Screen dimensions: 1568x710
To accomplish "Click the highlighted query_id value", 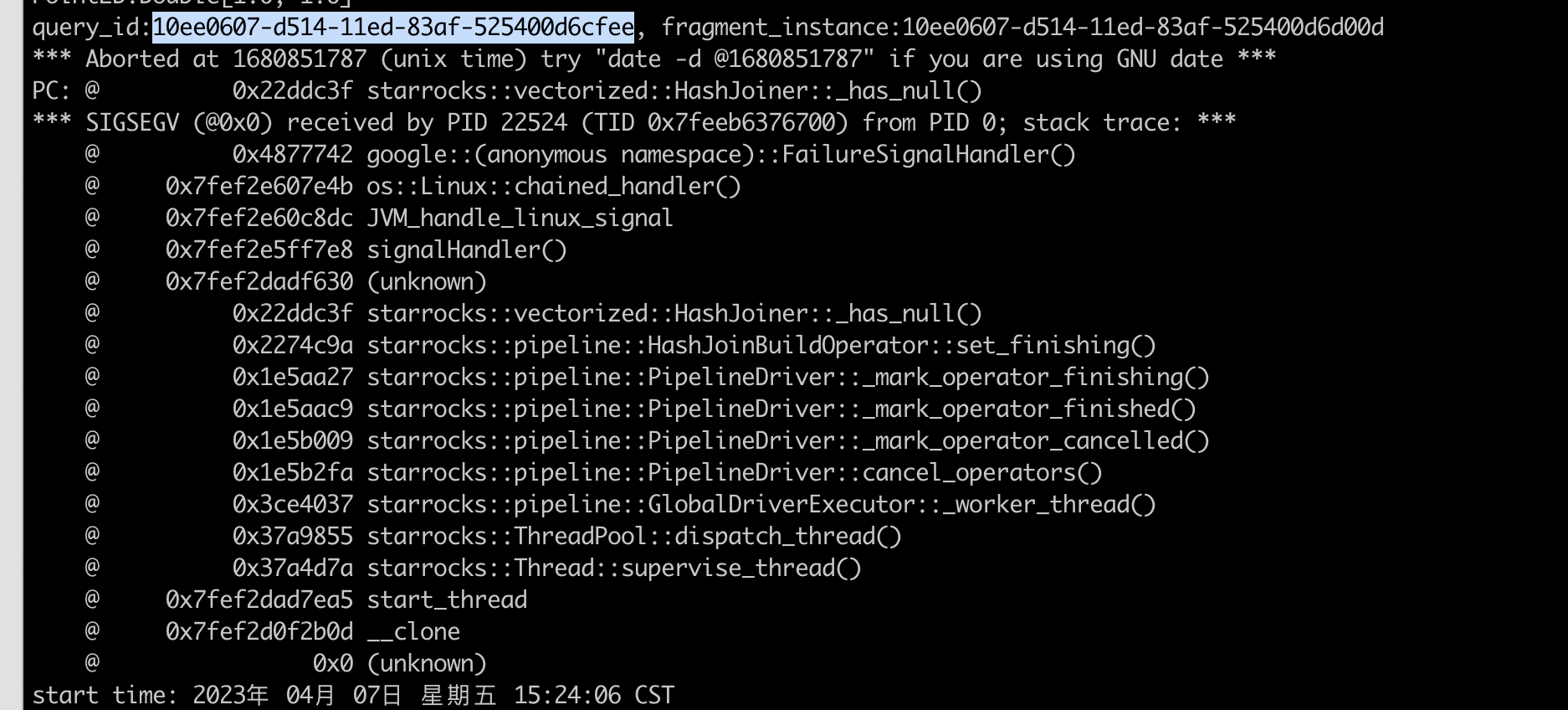I will pos(393,28).
